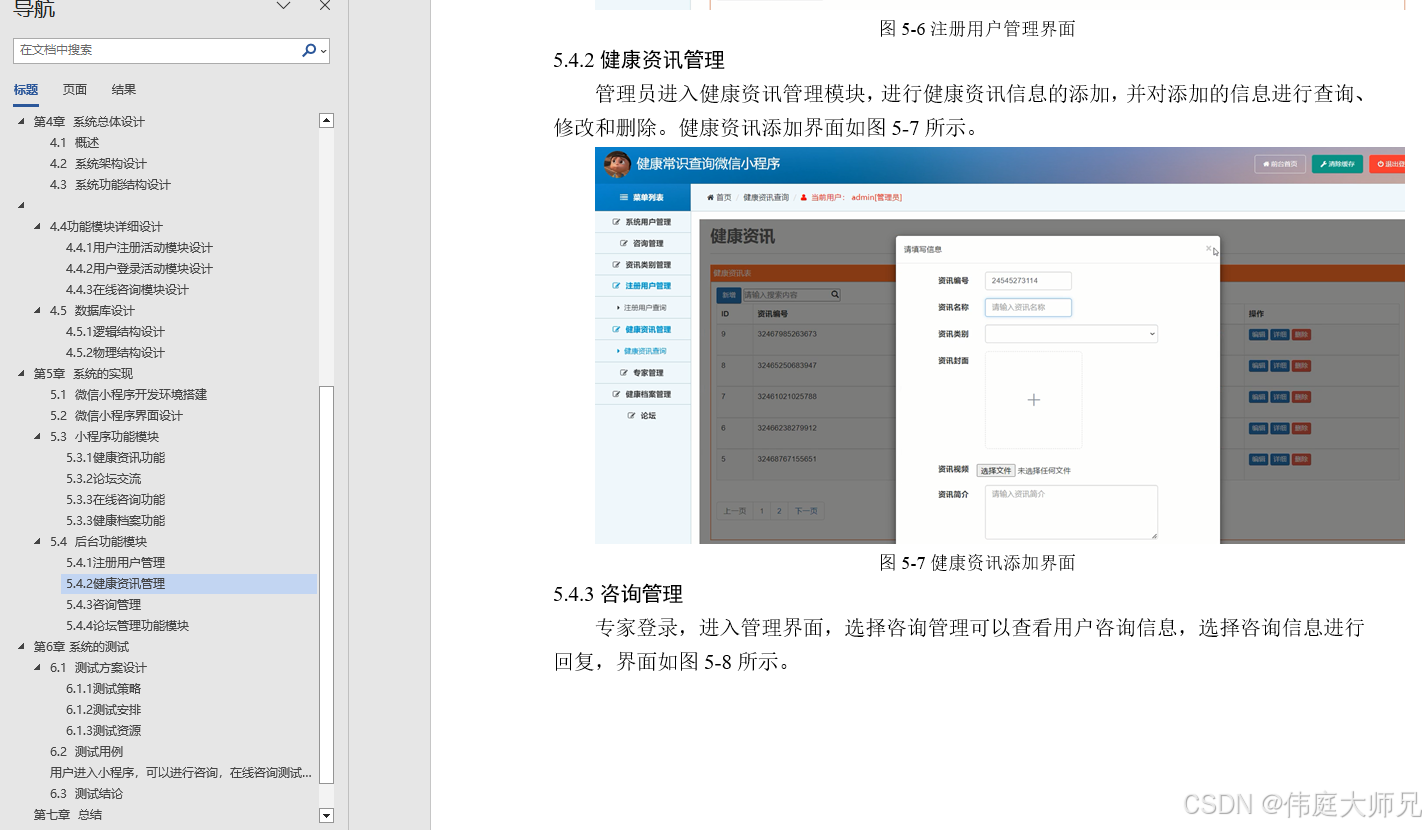Click the paragraph starting '管理员进入健康资讯管理模块'
Screen dimensions: 1426x830
960,111
